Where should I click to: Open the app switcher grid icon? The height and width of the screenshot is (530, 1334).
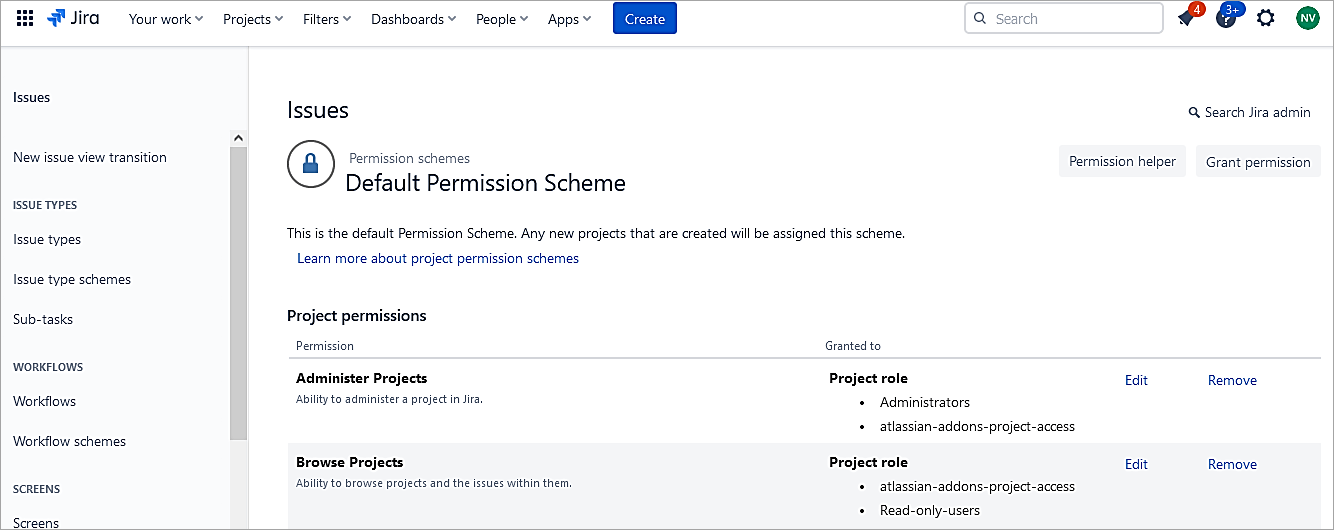pyautogui.click(x=25, y=19)
